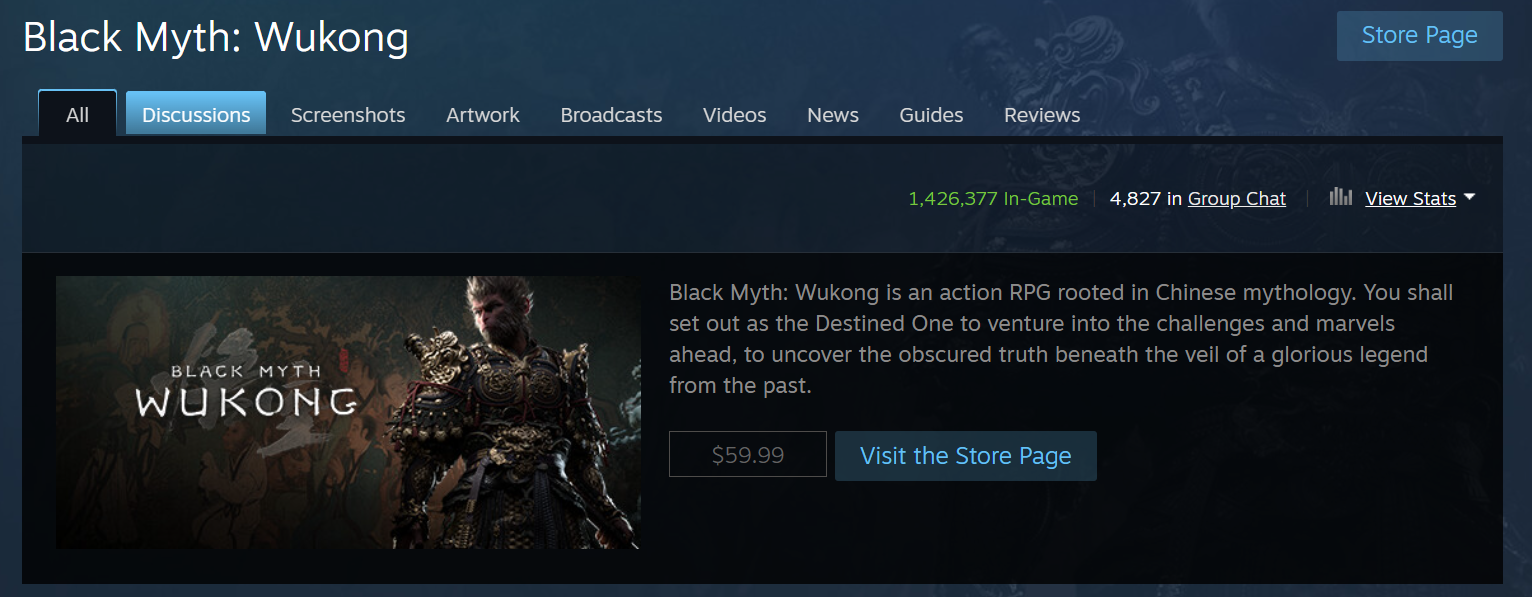Screen dimensions: 1532x597
Task: Open the Store Page button at top right
Action: [1419, 36]
